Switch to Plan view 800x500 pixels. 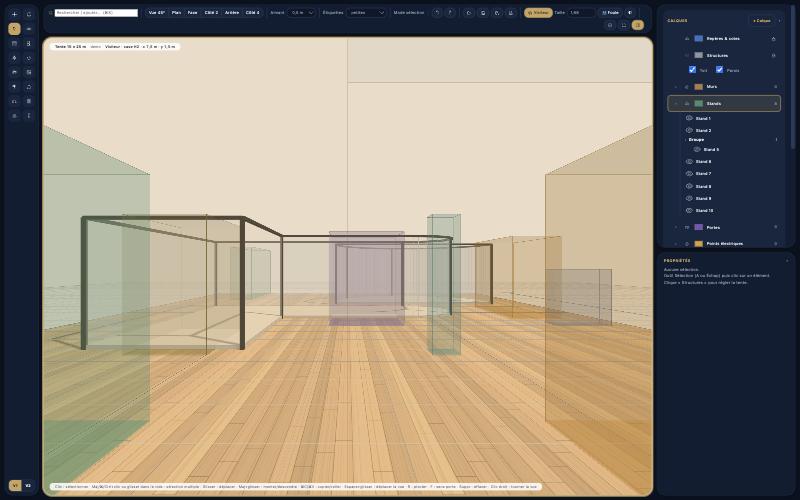tap(176, 13)
